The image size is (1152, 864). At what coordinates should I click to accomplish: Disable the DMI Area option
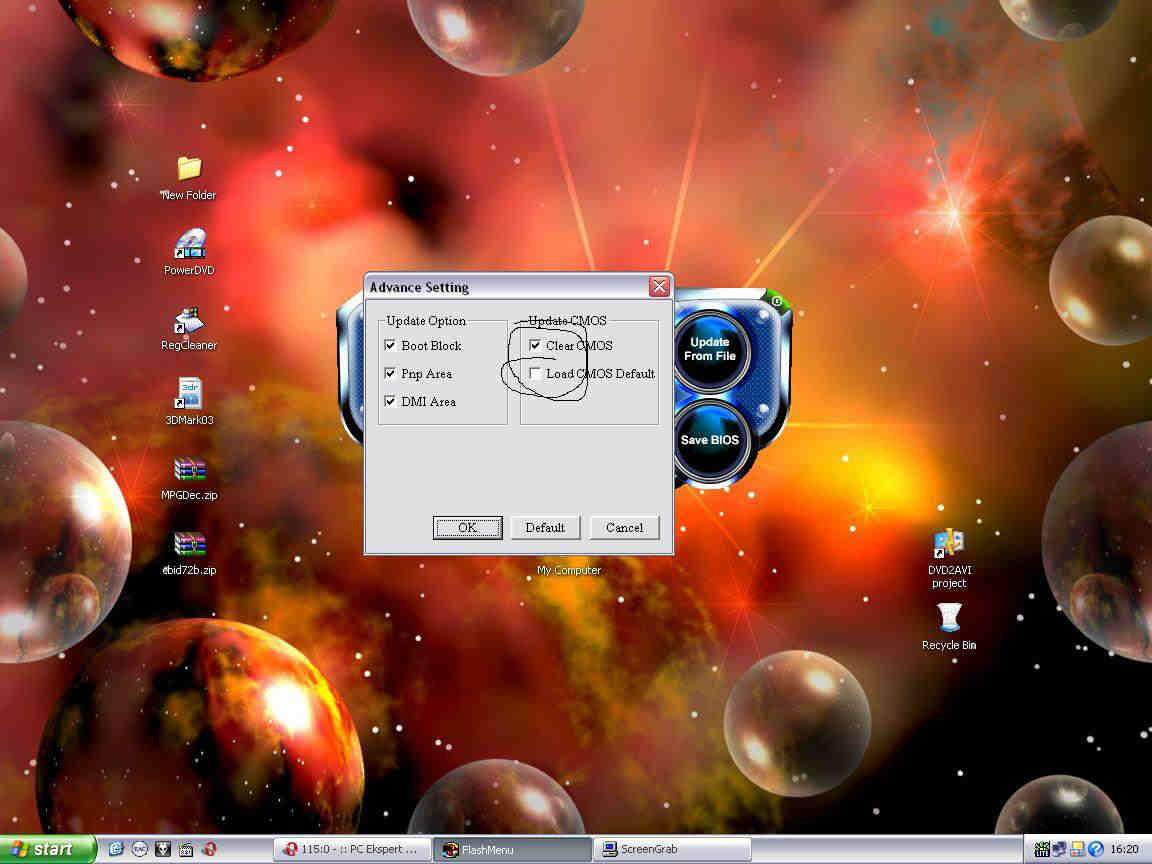coord(390,402)
